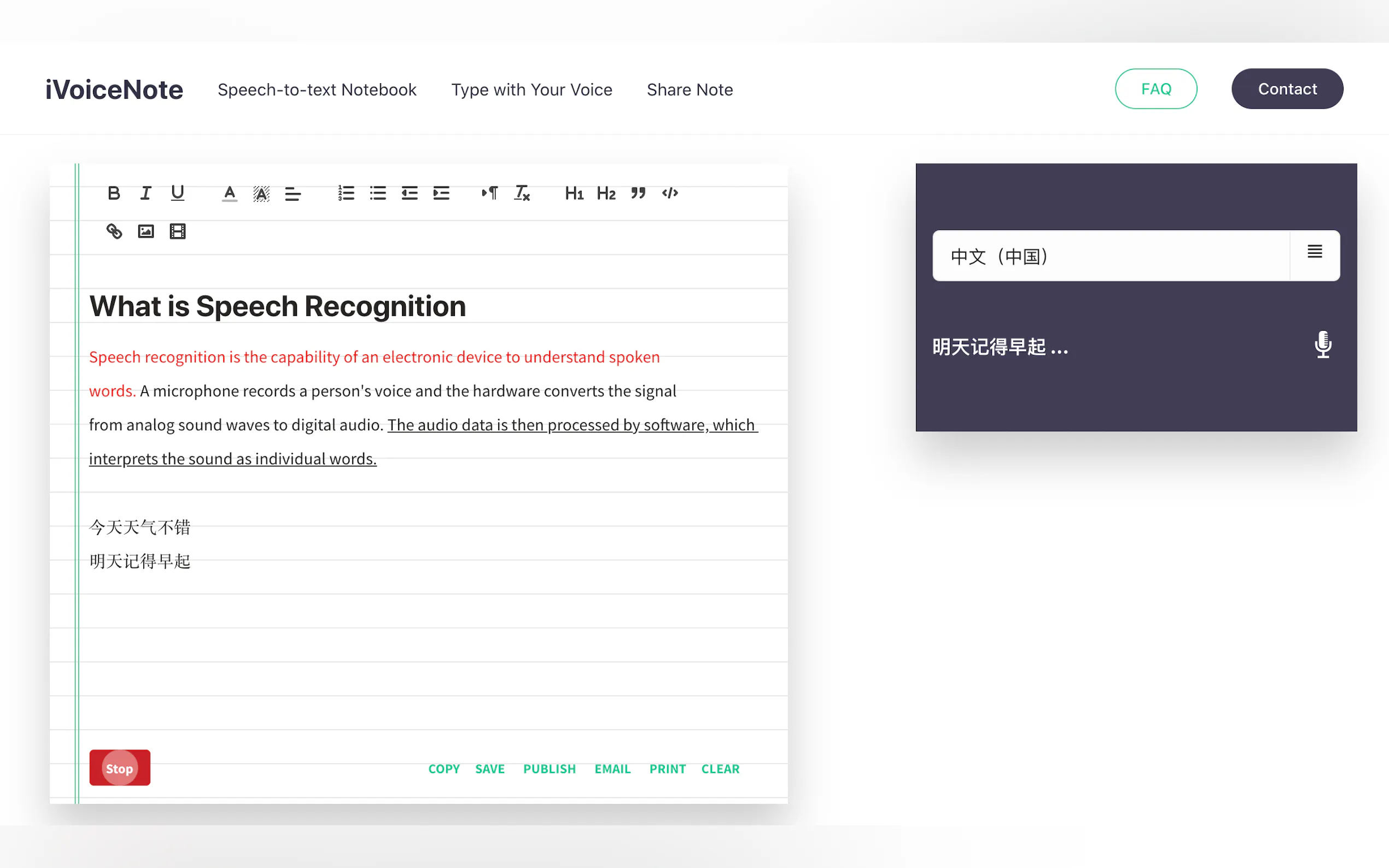Toggle bold formatting in the editor toolbar
Image resolution: width=1389 pixels, height=868 pixels.
(114, 193)
